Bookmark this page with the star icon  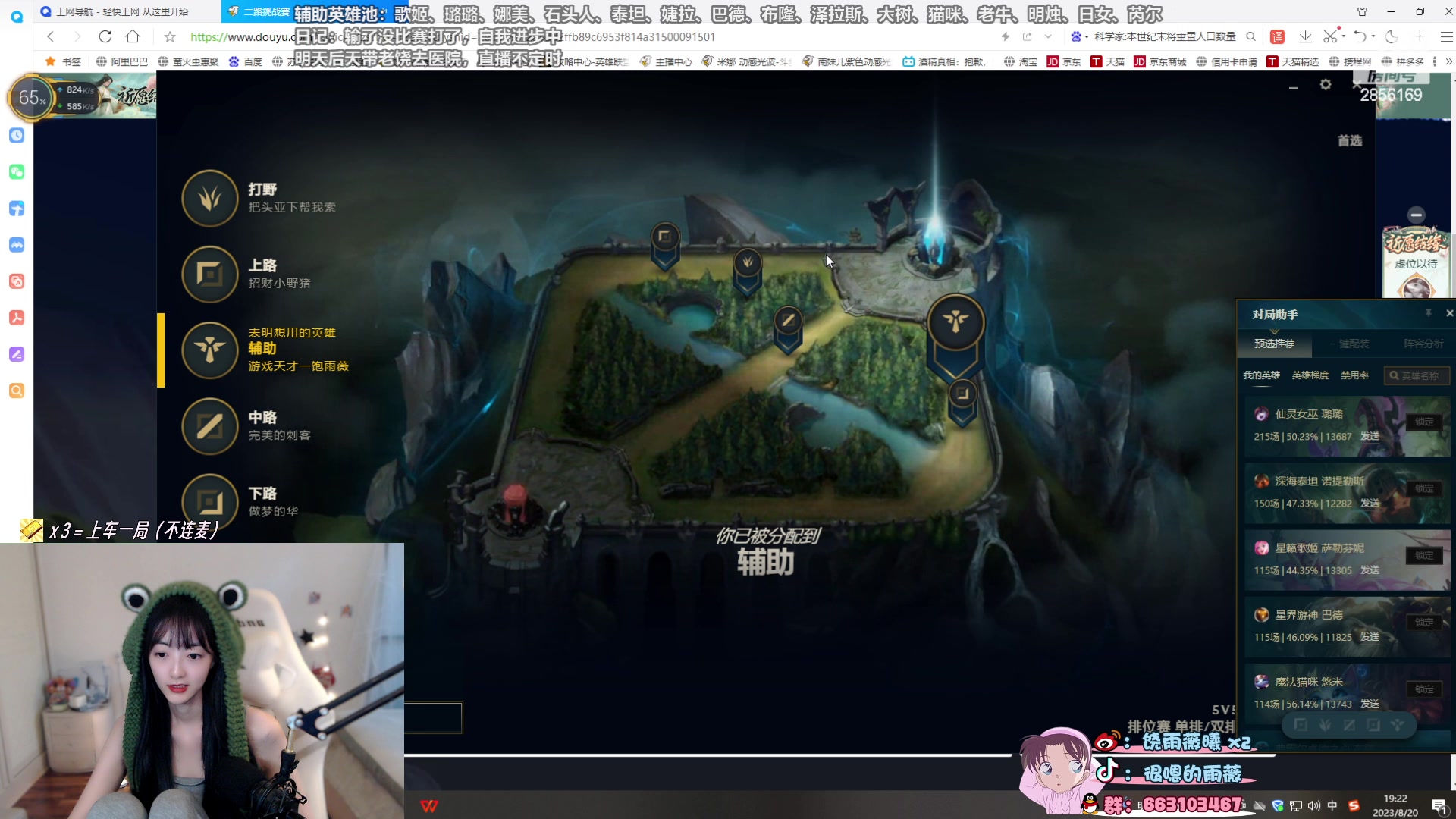click(170, 36)
